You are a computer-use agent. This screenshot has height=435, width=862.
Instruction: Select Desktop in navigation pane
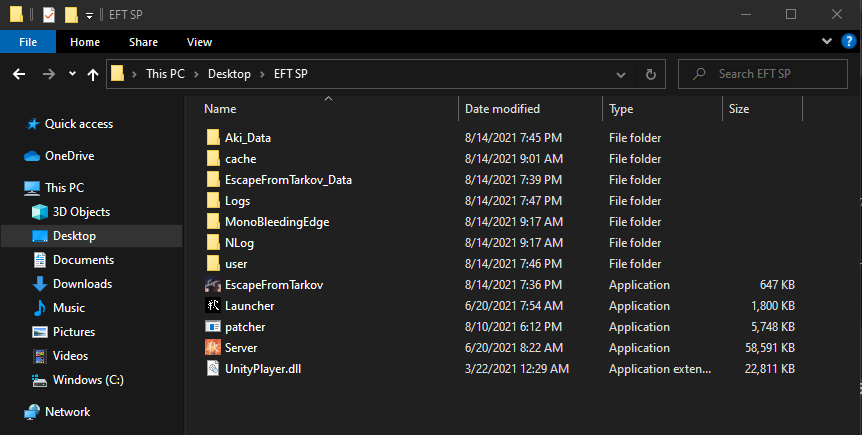point(74,236)
